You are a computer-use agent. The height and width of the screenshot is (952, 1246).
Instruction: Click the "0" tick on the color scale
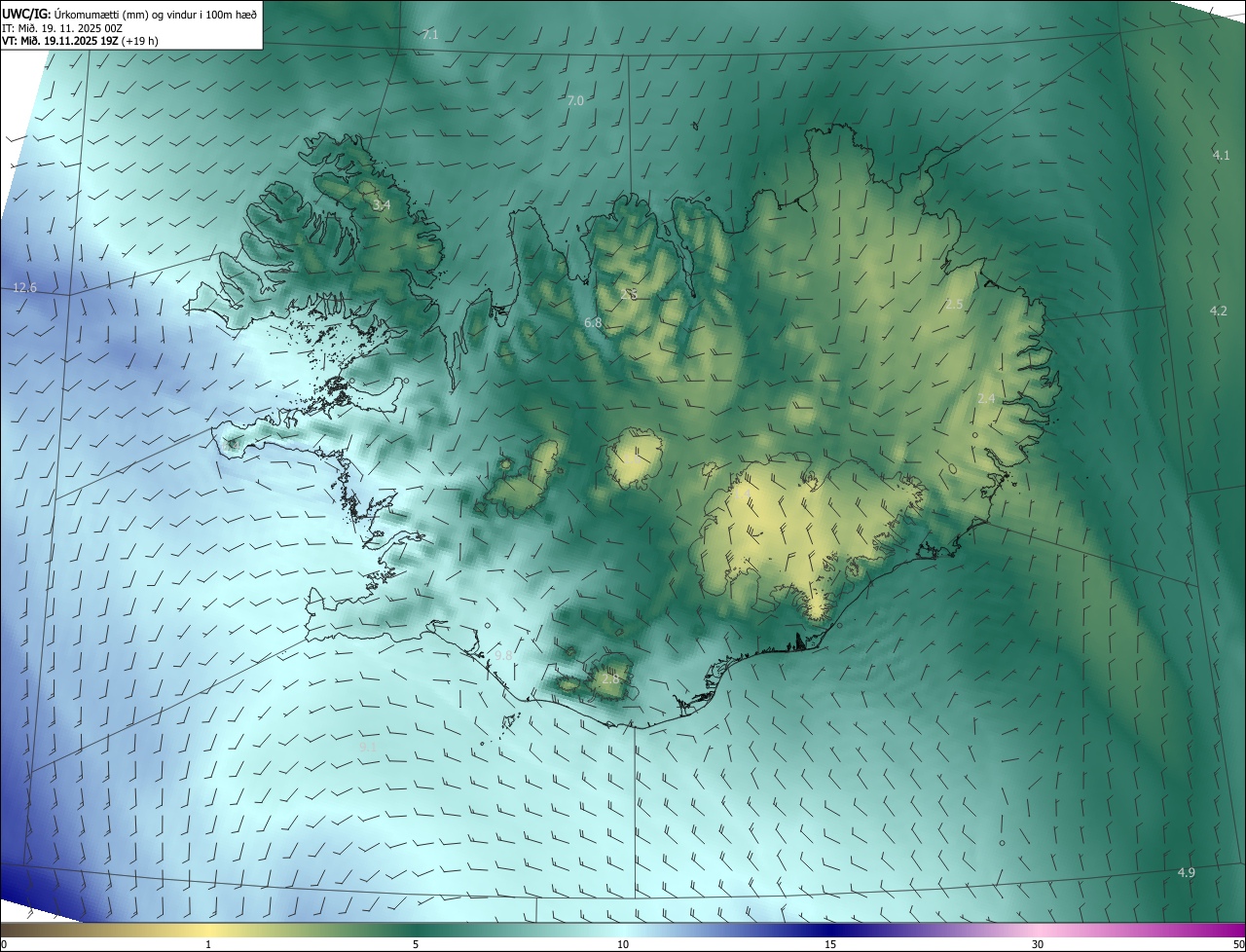[4, 945]
